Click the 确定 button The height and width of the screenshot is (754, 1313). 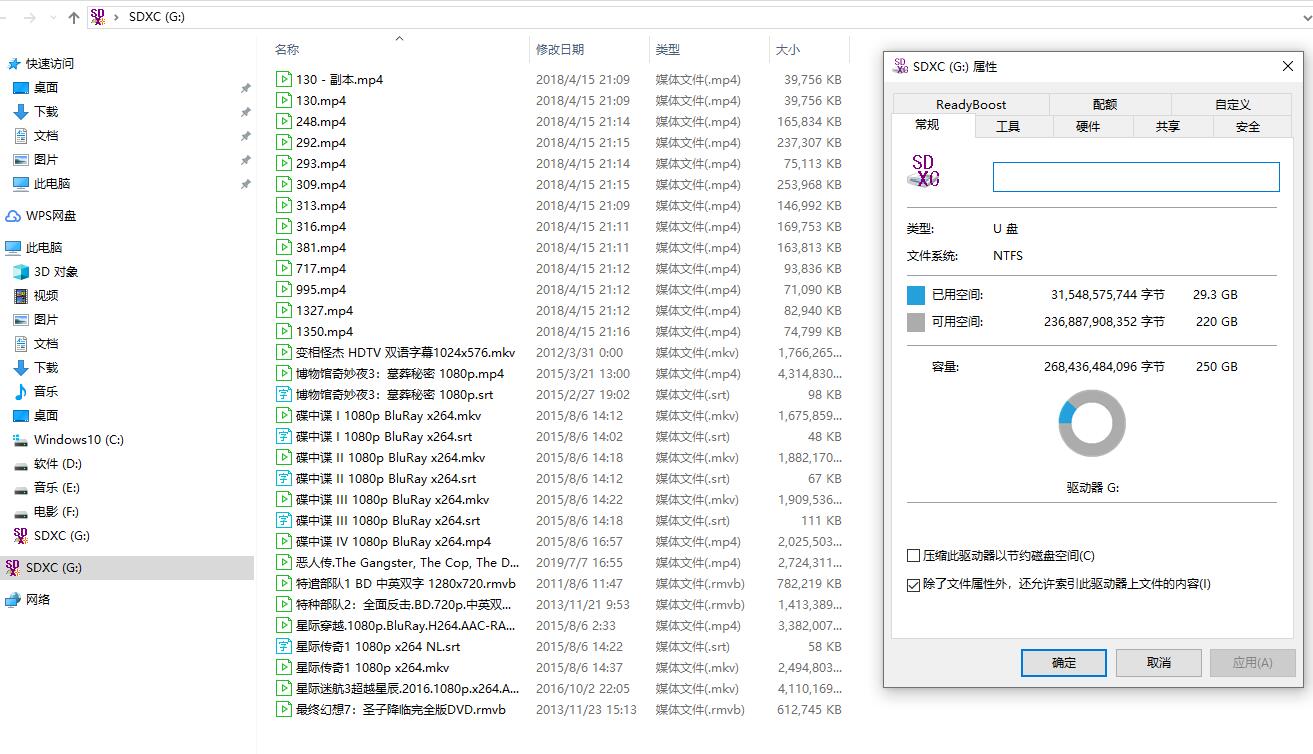pyautogui.click(x=1062, y=662)
